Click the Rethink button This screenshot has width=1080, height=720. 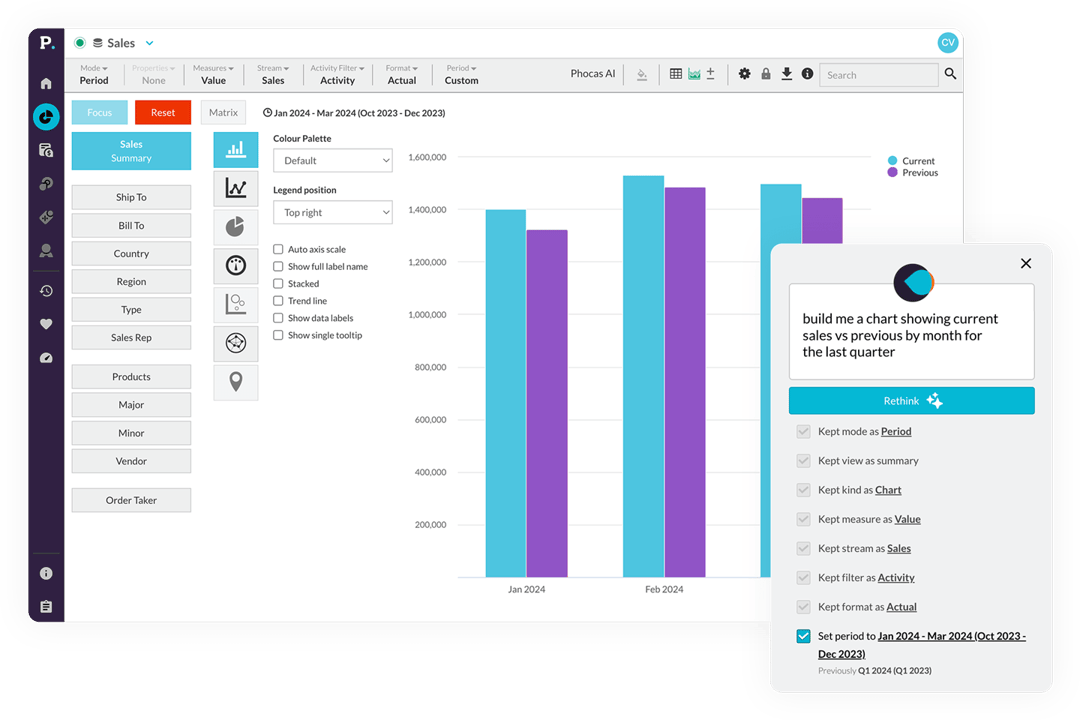coord(911,400)
